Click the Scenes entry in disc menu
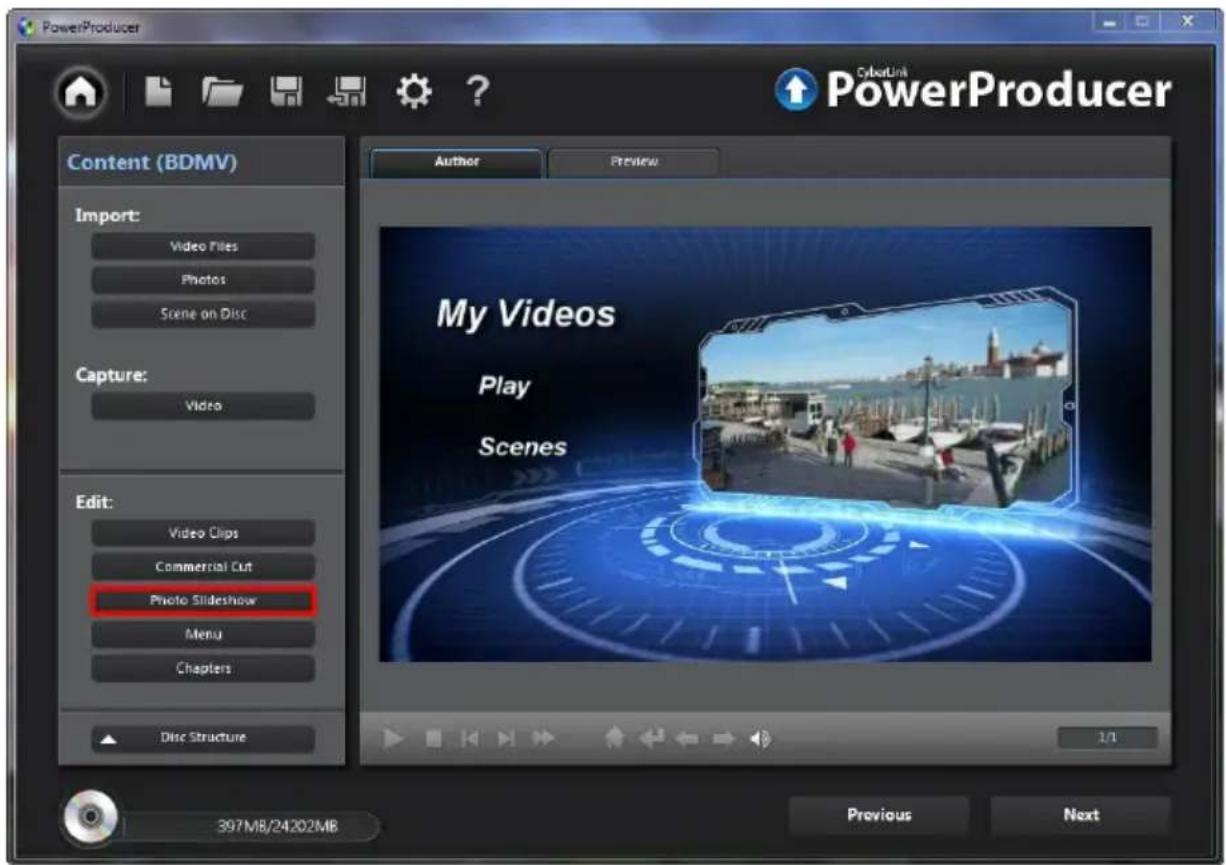Screen dimensions: 1226x865 click(x=522, y=446)
